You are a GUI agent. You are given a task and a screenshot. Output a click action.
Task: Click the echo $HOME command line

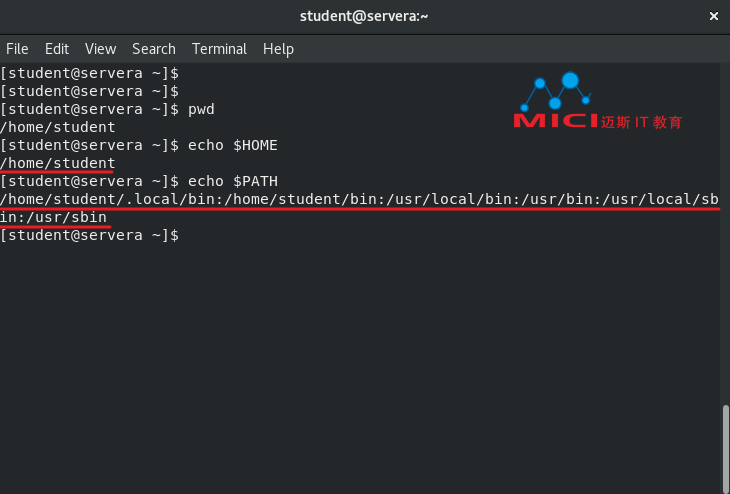click(139, 145)
